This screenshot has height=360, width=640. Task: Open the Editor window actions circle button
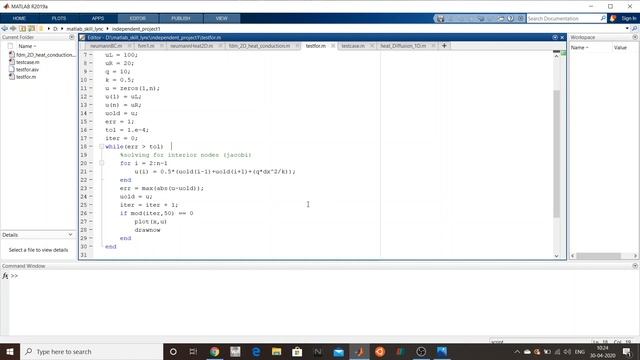point(555,37)
